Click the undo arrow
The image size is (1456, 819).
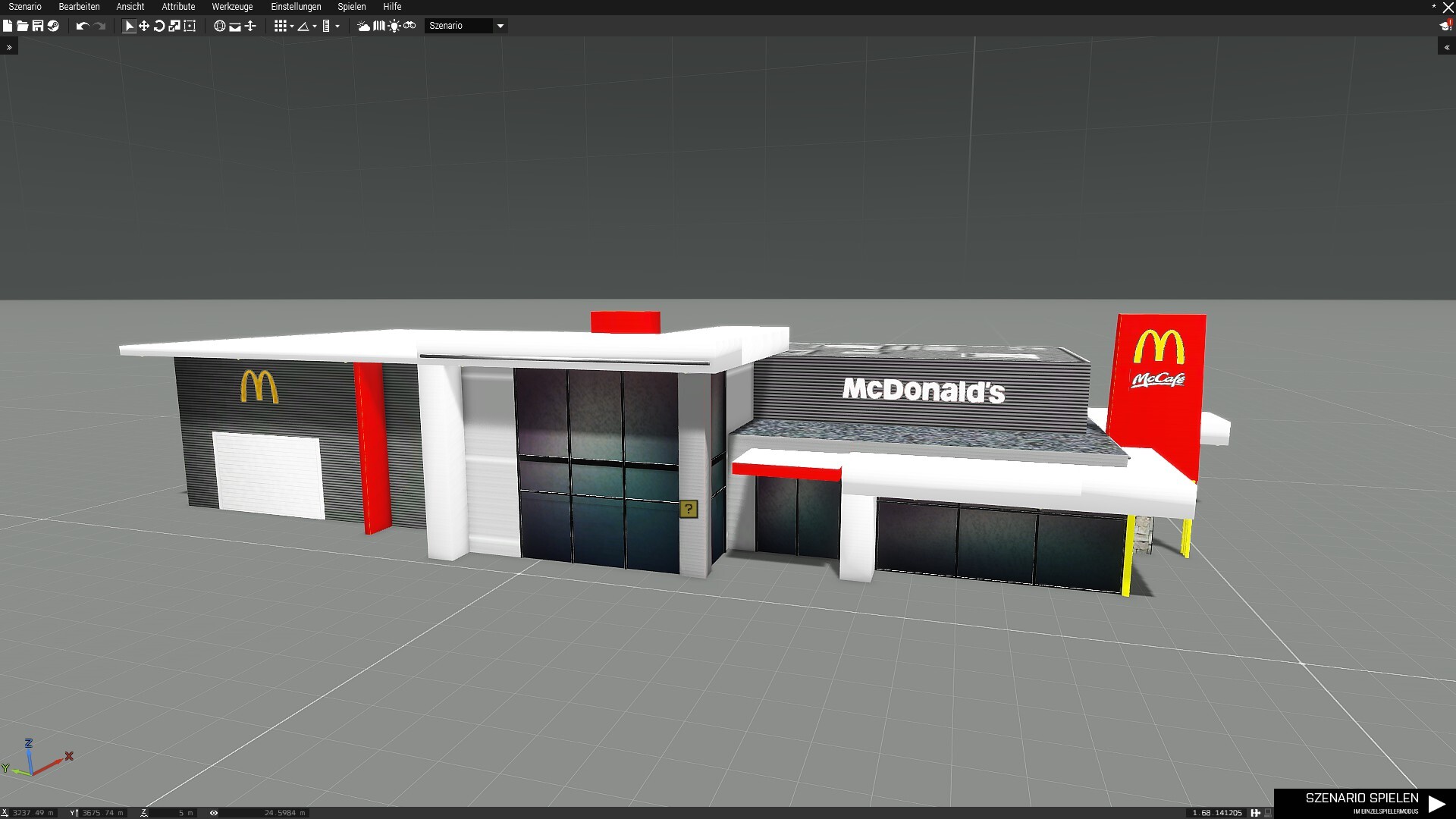pos(82,26)
